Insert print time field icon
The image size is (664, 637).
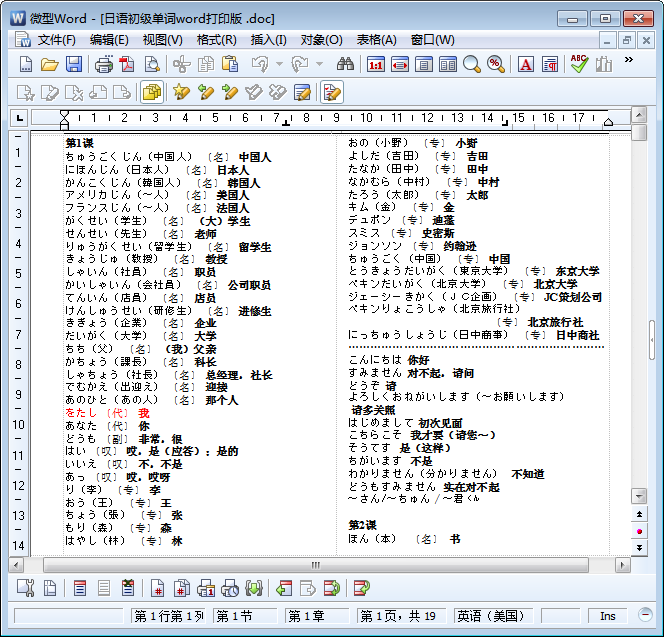coord(230,588)
